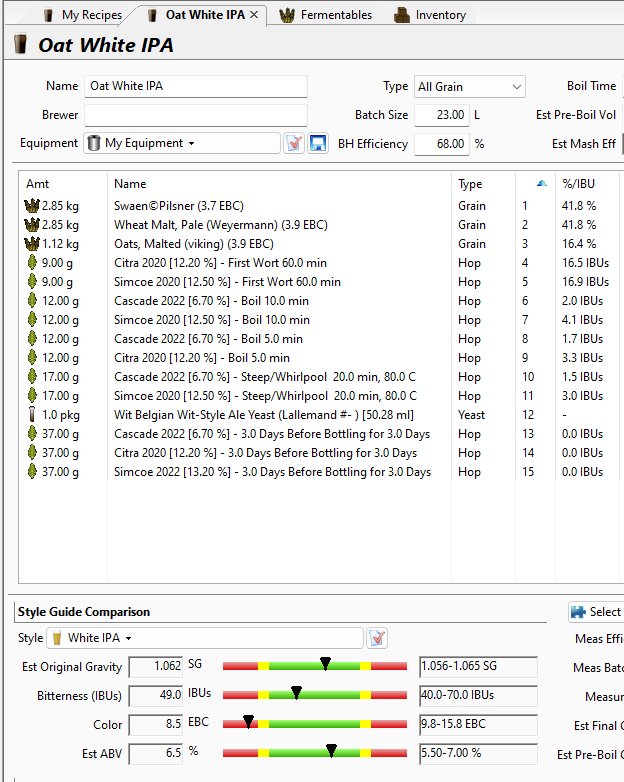Switch to the My Recipes tab
The height and width of the screenshot is (782, 624).
pyautogui.click(x=82, y=15)
